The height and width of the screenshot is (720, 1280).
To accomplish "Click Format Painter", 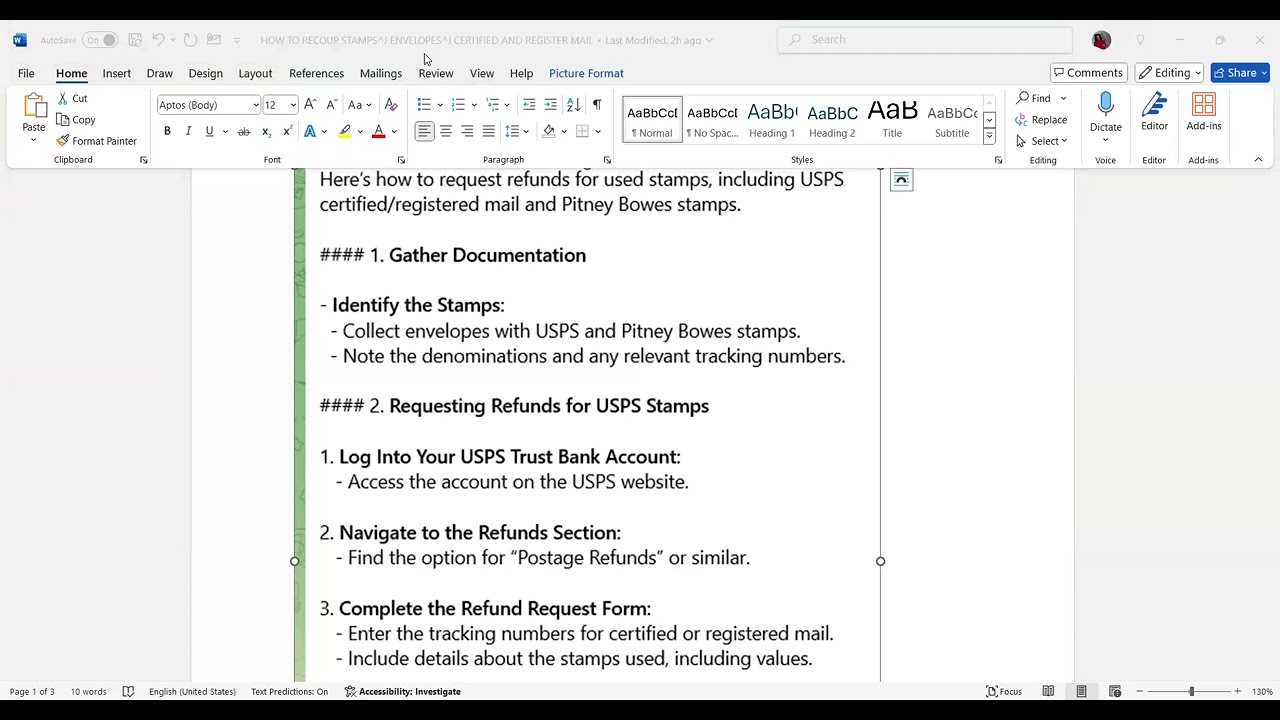I will coord(96,141).
